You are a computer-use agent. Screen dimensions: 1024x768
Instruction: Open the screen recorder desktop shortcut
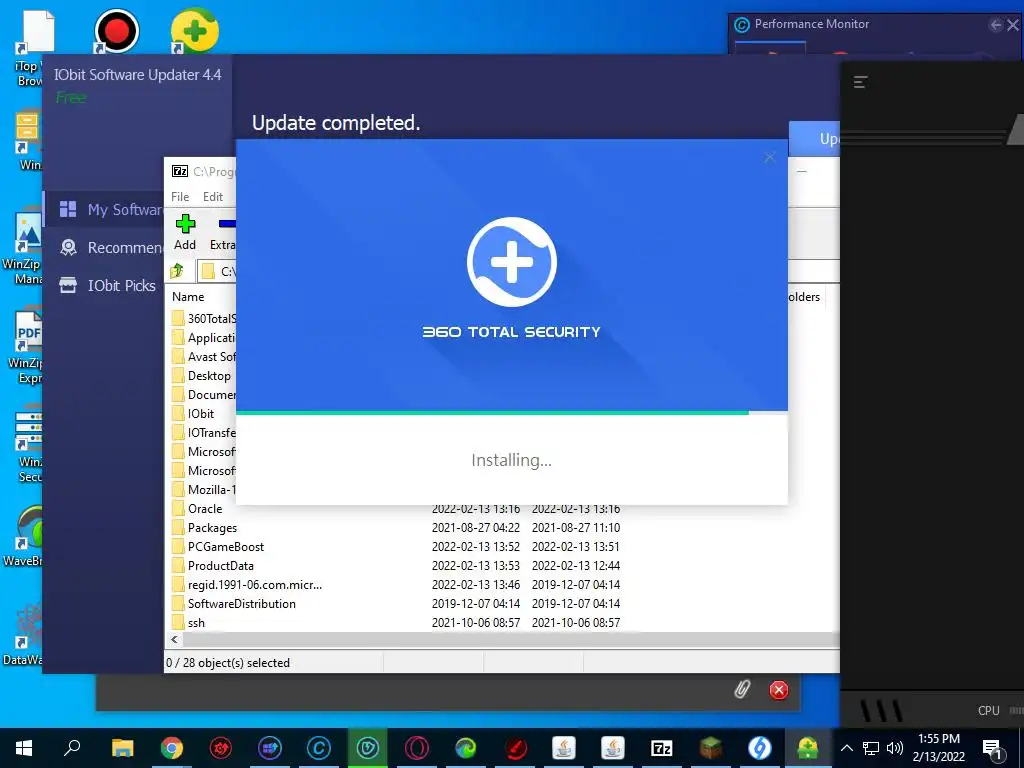(x=116, y=30)
